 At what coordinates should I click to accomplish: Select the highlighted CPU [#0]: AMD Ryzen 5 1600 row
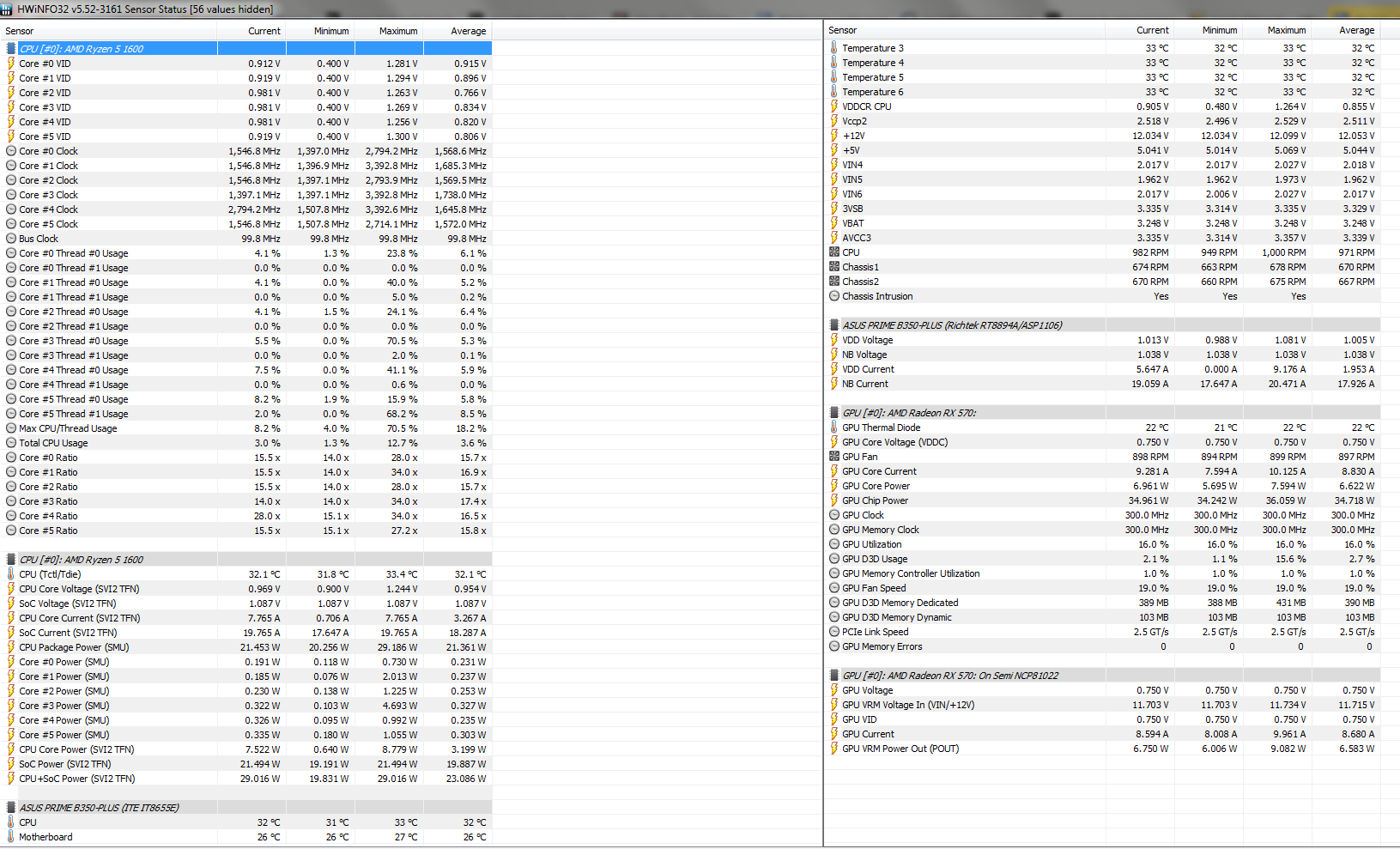[x=247, y=49]
